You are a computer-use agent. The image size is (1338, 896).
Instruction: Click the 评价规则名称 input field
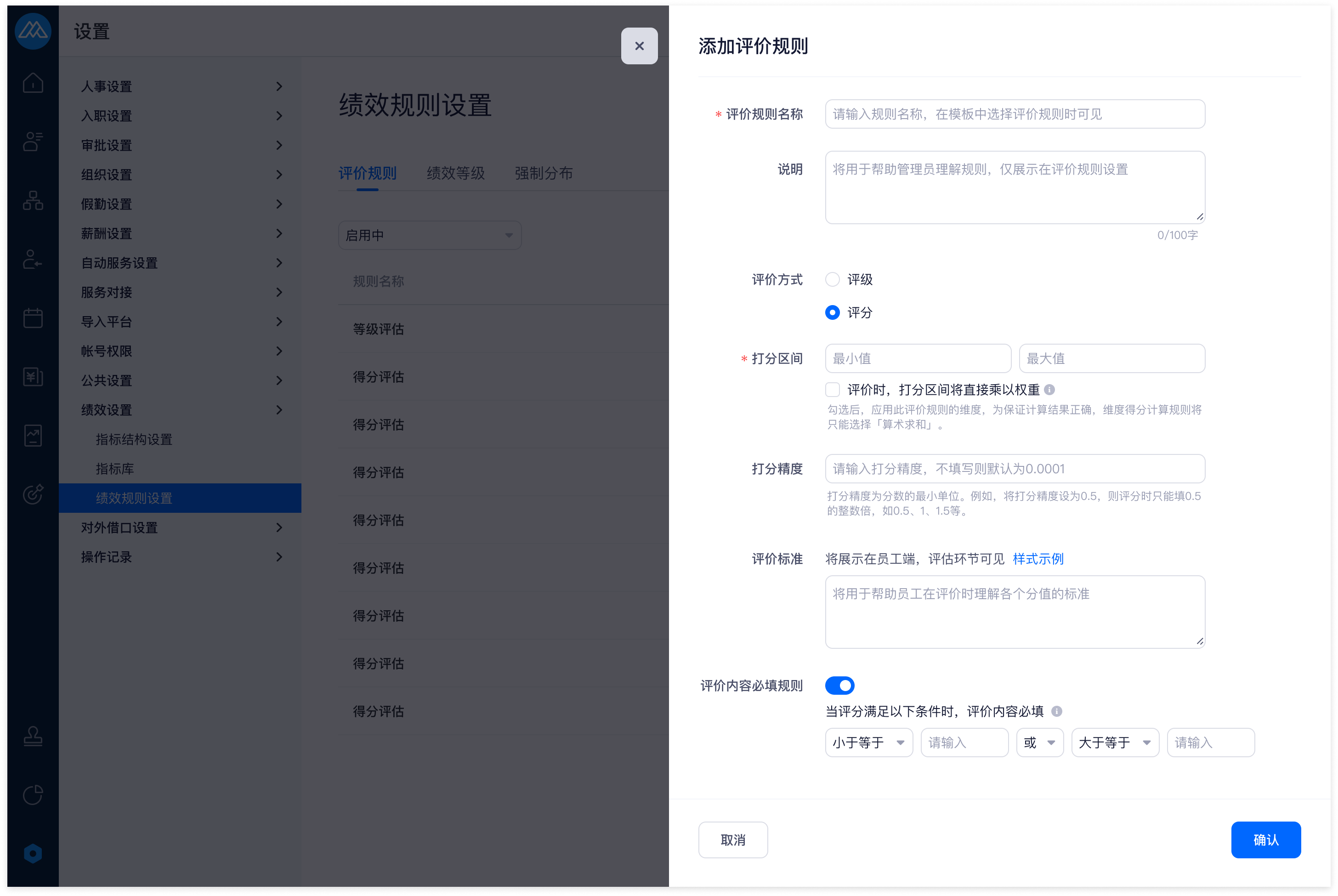[x=1015, y=114]
